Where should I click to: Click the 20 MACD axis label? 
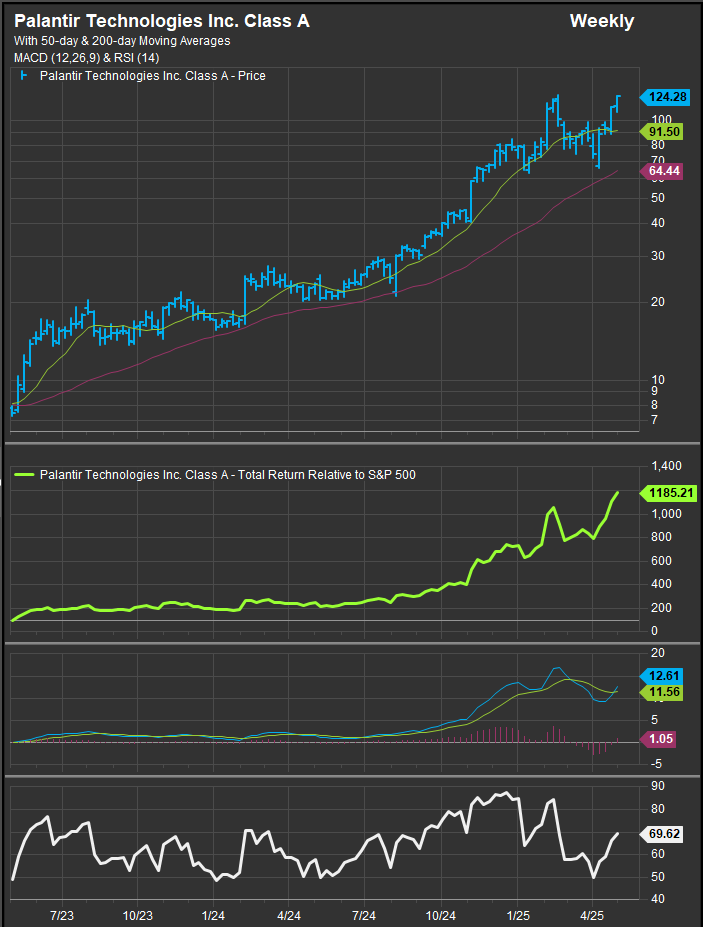657,653
